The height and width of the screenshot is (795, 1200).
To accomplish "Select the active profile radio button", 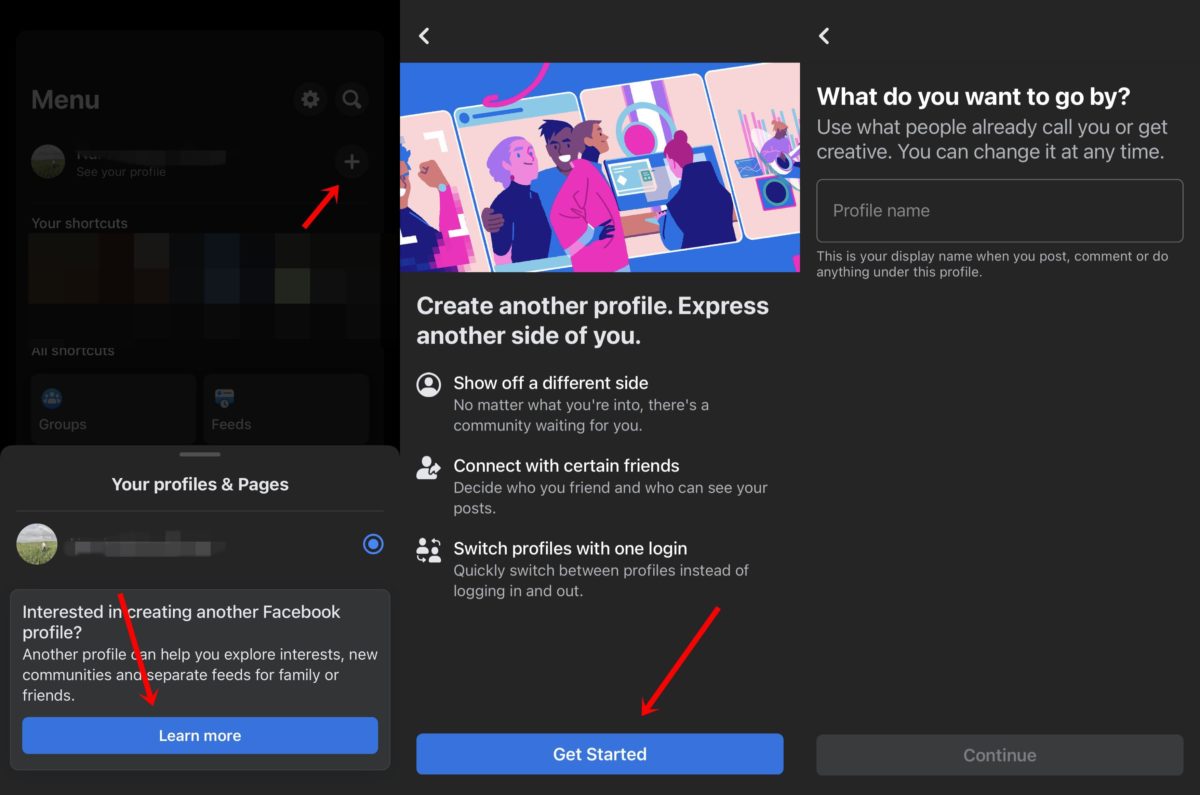I will [x=373, y=545].
